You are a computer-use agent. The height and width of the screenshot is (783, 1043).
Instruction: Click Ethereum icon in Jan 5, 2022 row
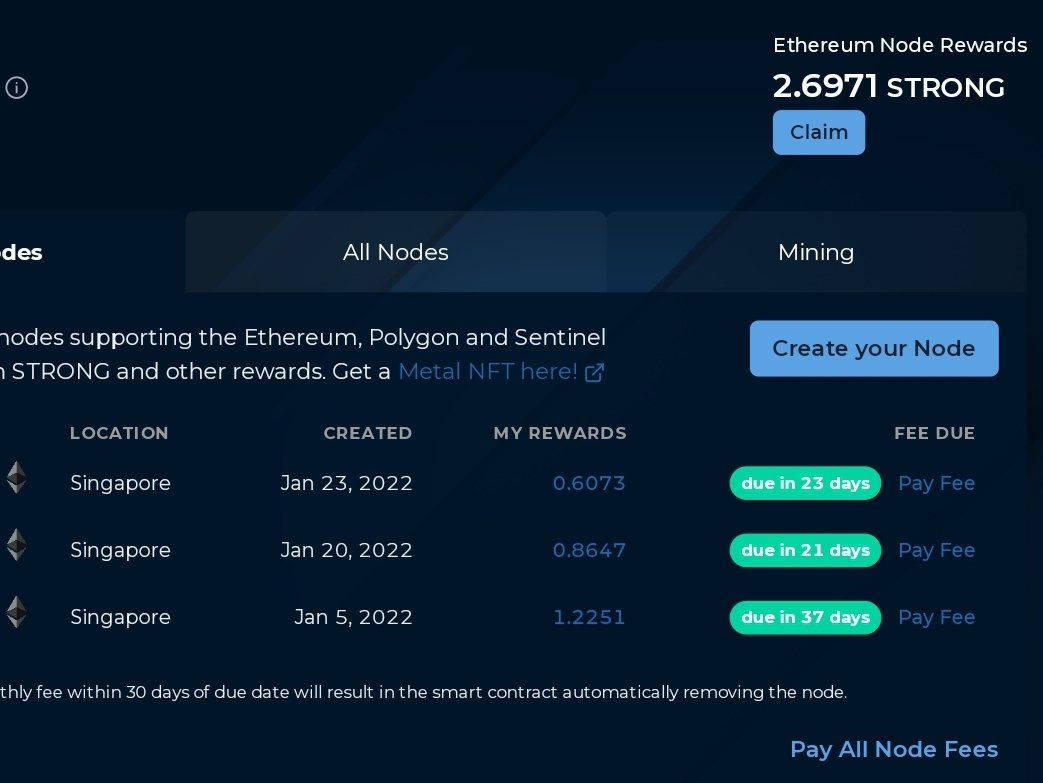[x=17, y=612]
